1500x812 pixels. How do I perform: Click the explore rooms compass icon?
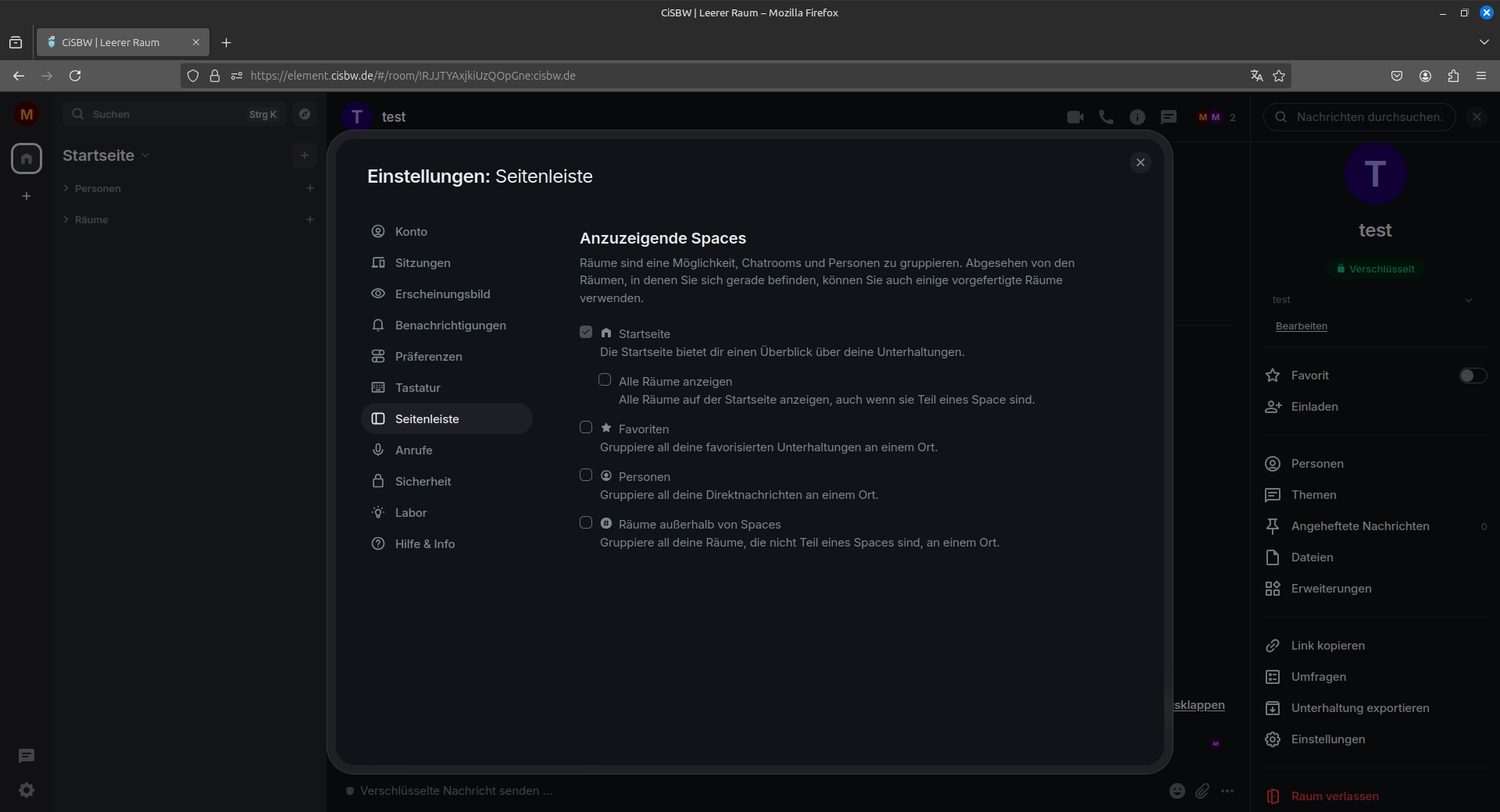(x=305, y=114)
